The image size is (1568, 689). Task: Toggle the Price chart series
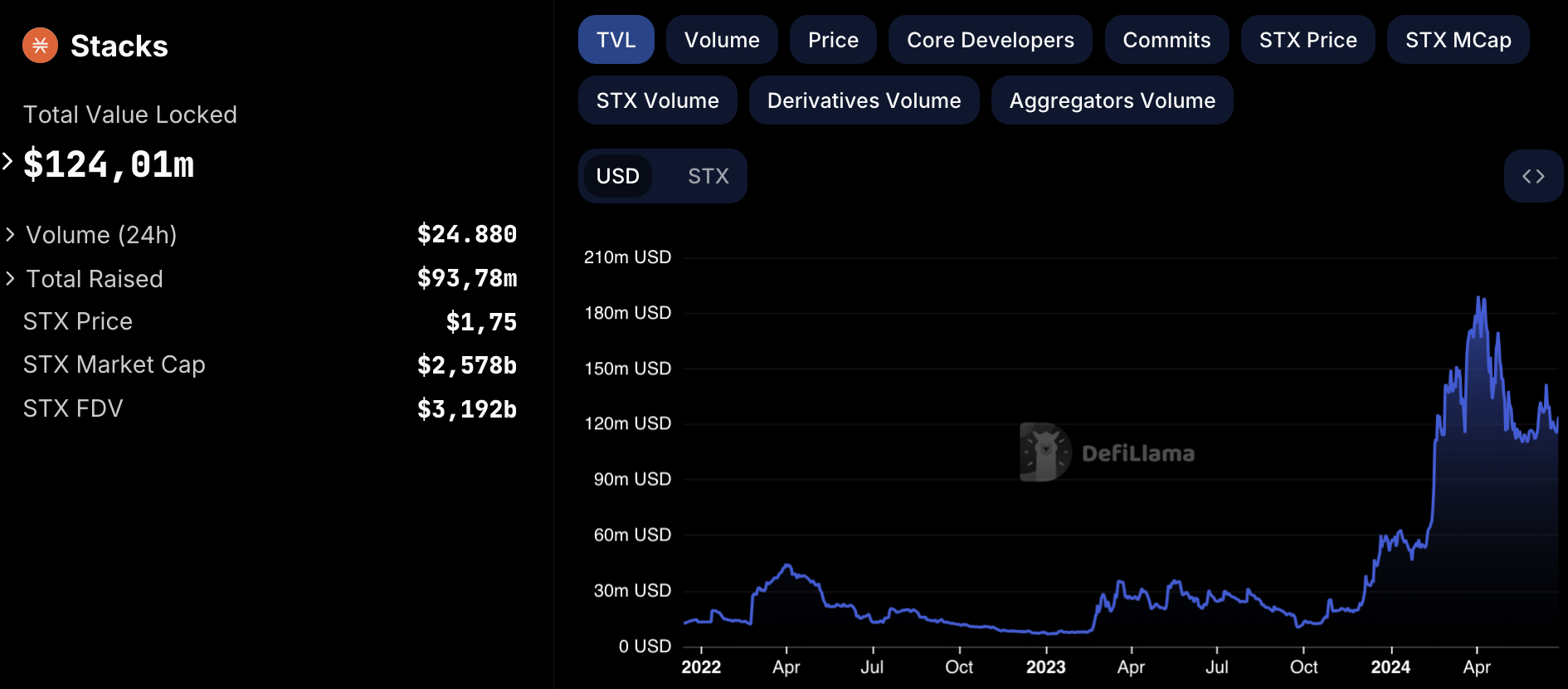point(833,40)
